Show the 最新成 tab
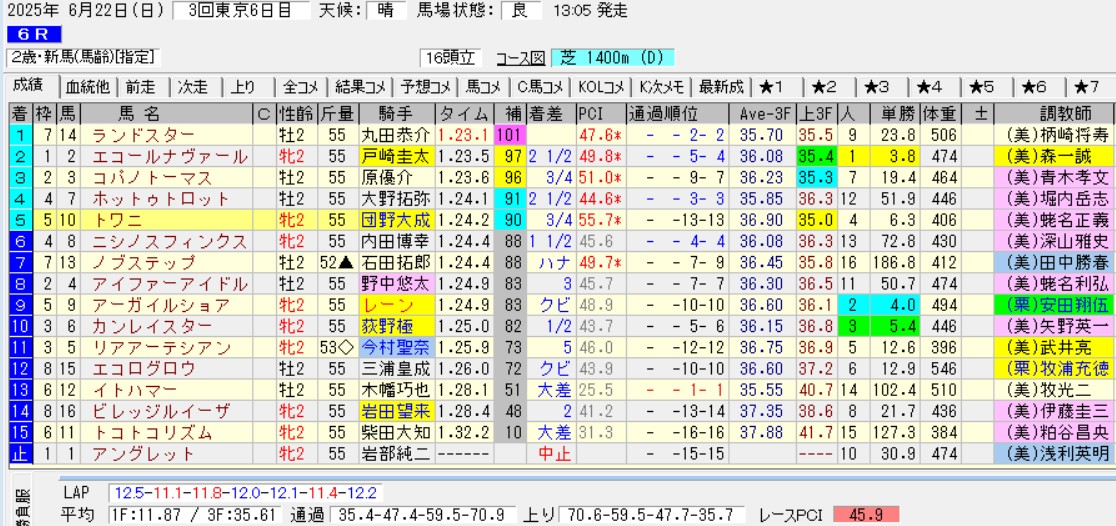 (x=721, y=86)
